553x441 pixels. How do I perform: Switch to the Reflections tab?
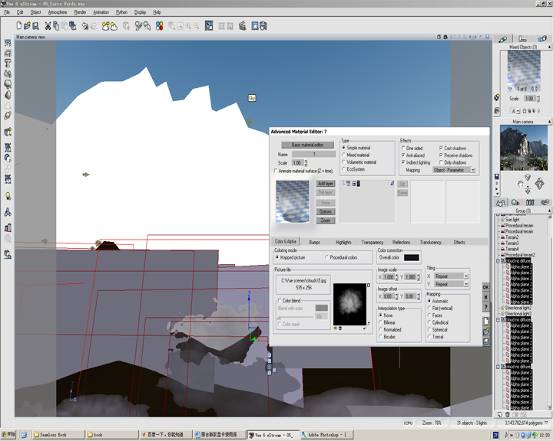coord(401,242)
